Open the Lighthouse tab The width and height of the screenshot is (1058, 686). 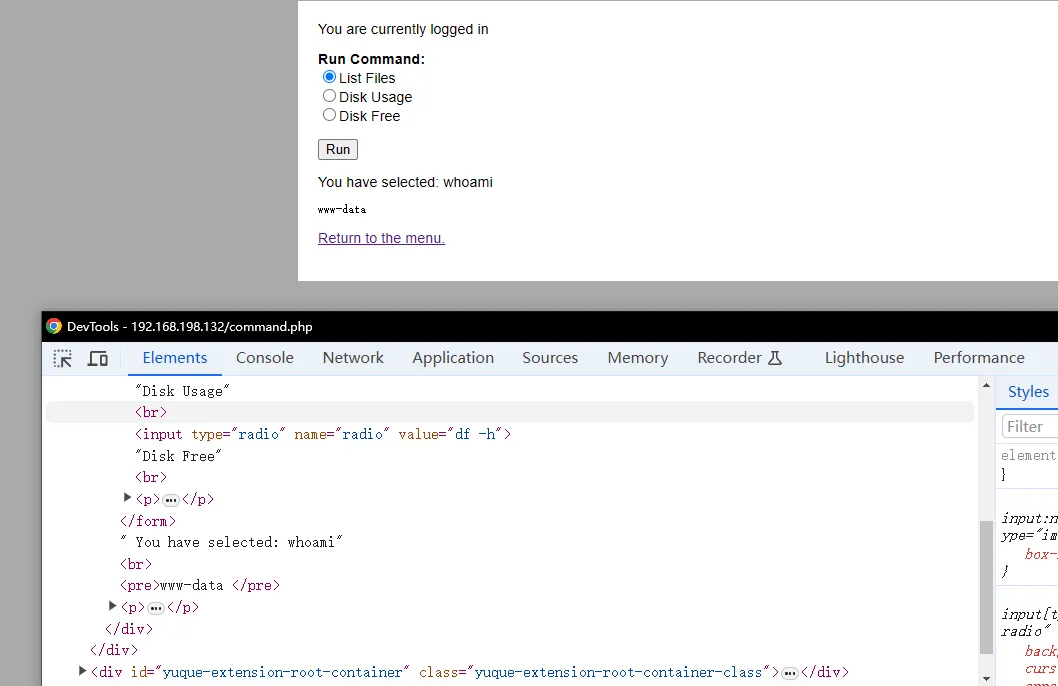(x=864, y=358)
